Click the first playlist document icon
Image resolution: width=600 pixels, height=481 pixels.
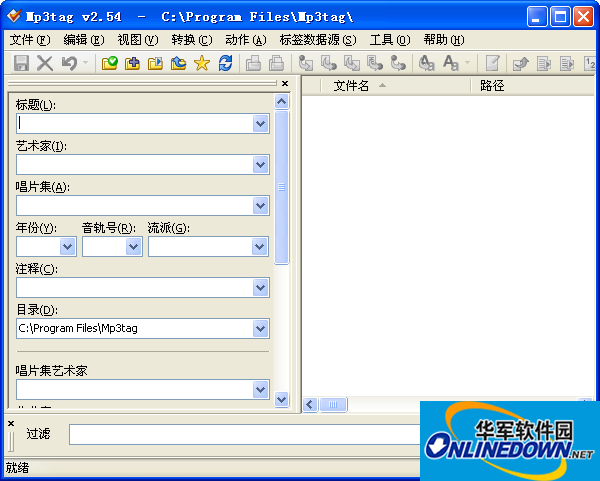click(544, 63)
